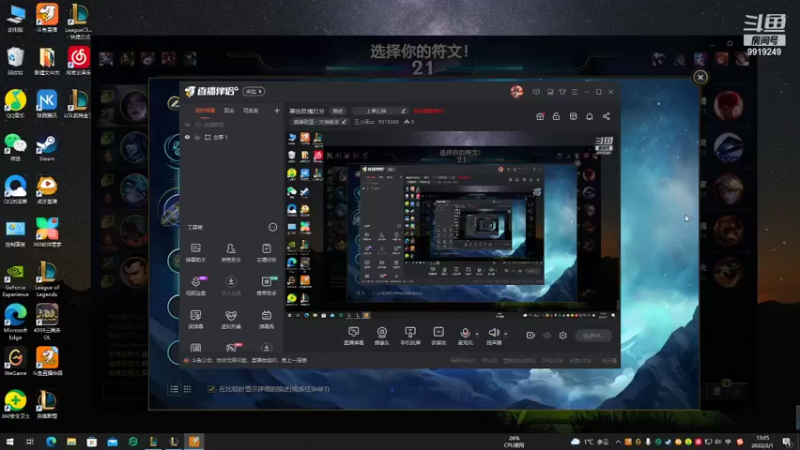Image resolution: width=800 pixels, height=450 pixels.
Task: Select the second scene tab
Action: click(229, 111)
